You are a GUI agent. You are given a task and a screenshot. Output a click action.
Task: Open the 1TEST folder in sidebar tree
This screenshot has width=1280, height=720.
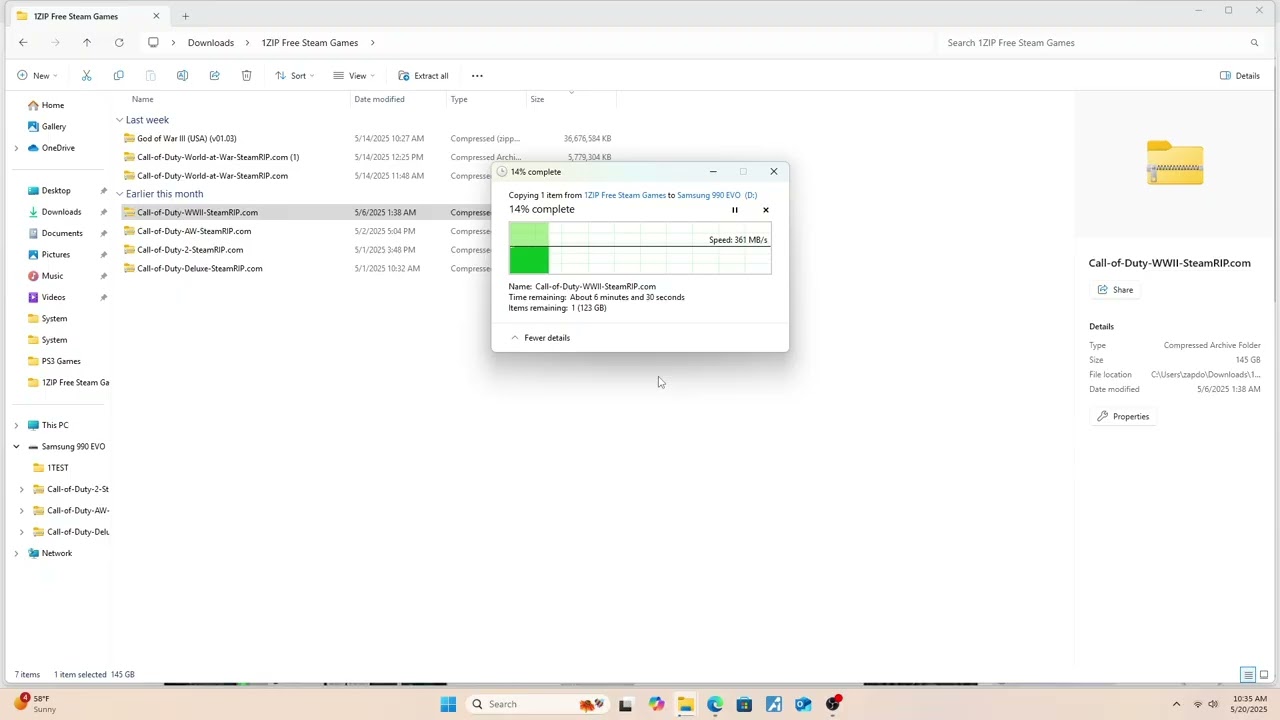(58, 468)
